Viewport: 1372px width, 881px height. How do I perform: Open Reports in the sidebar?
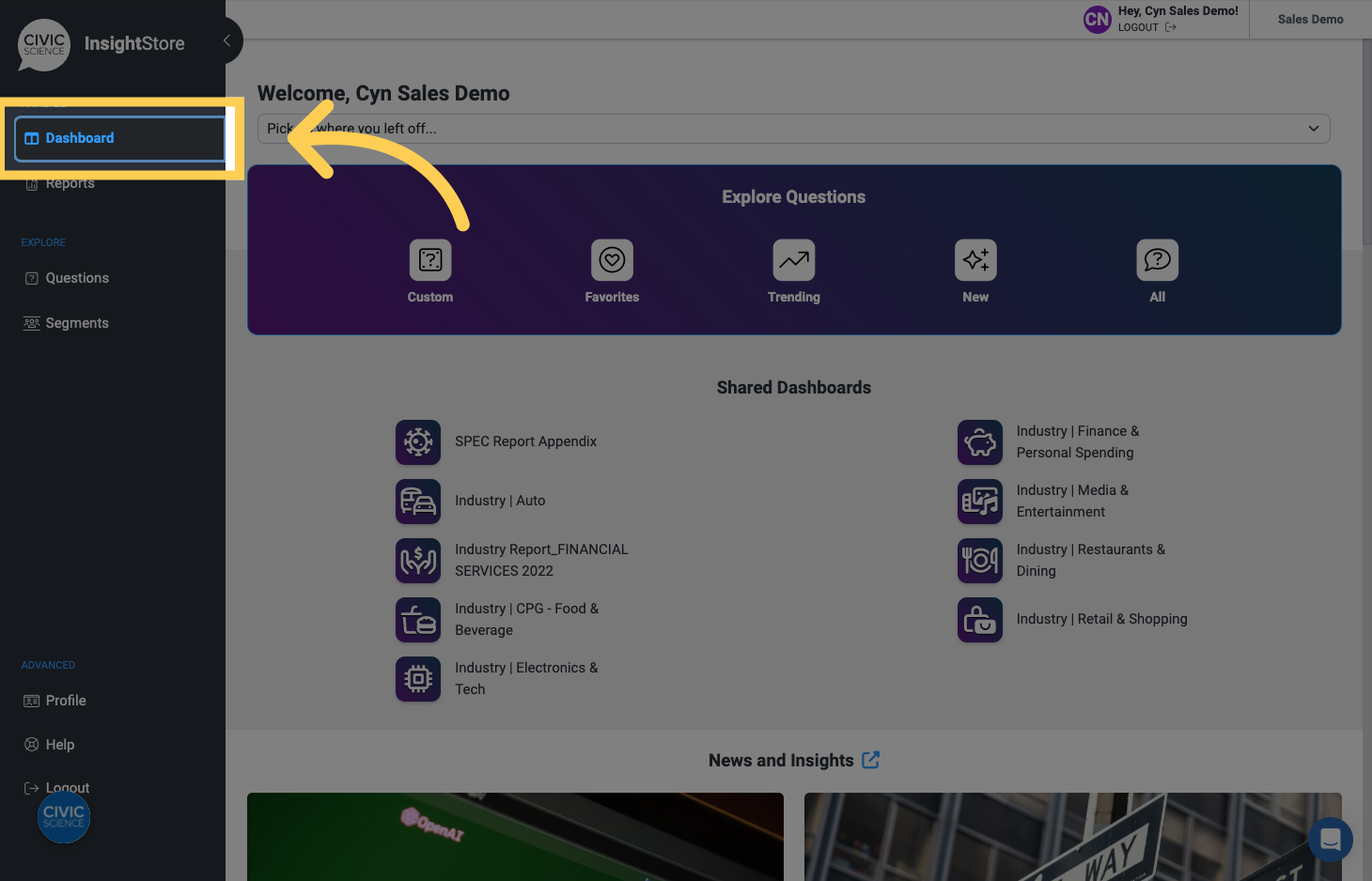(70, 183)
